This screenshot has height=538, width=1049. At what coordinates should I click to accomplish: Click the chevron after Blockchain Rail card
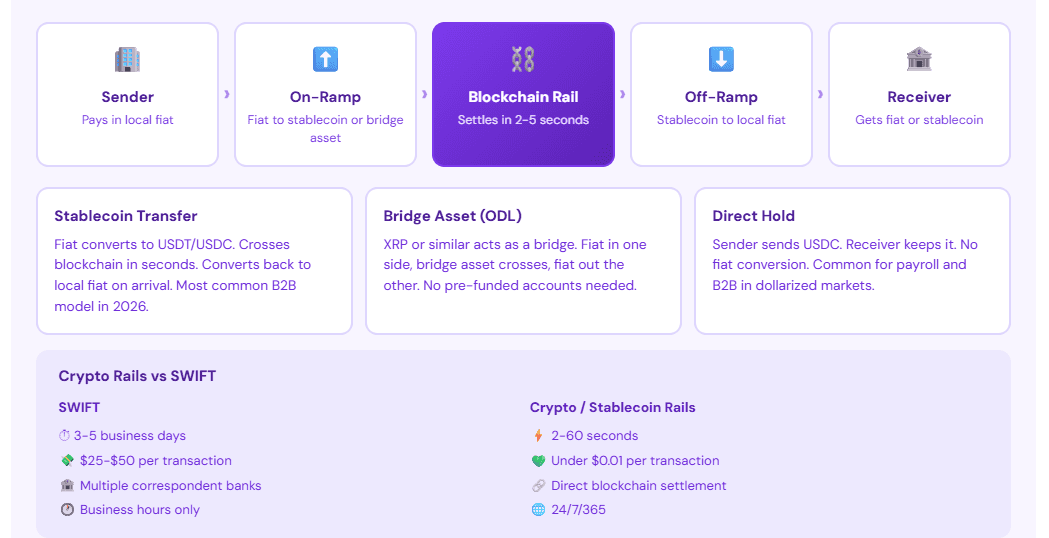623,94
